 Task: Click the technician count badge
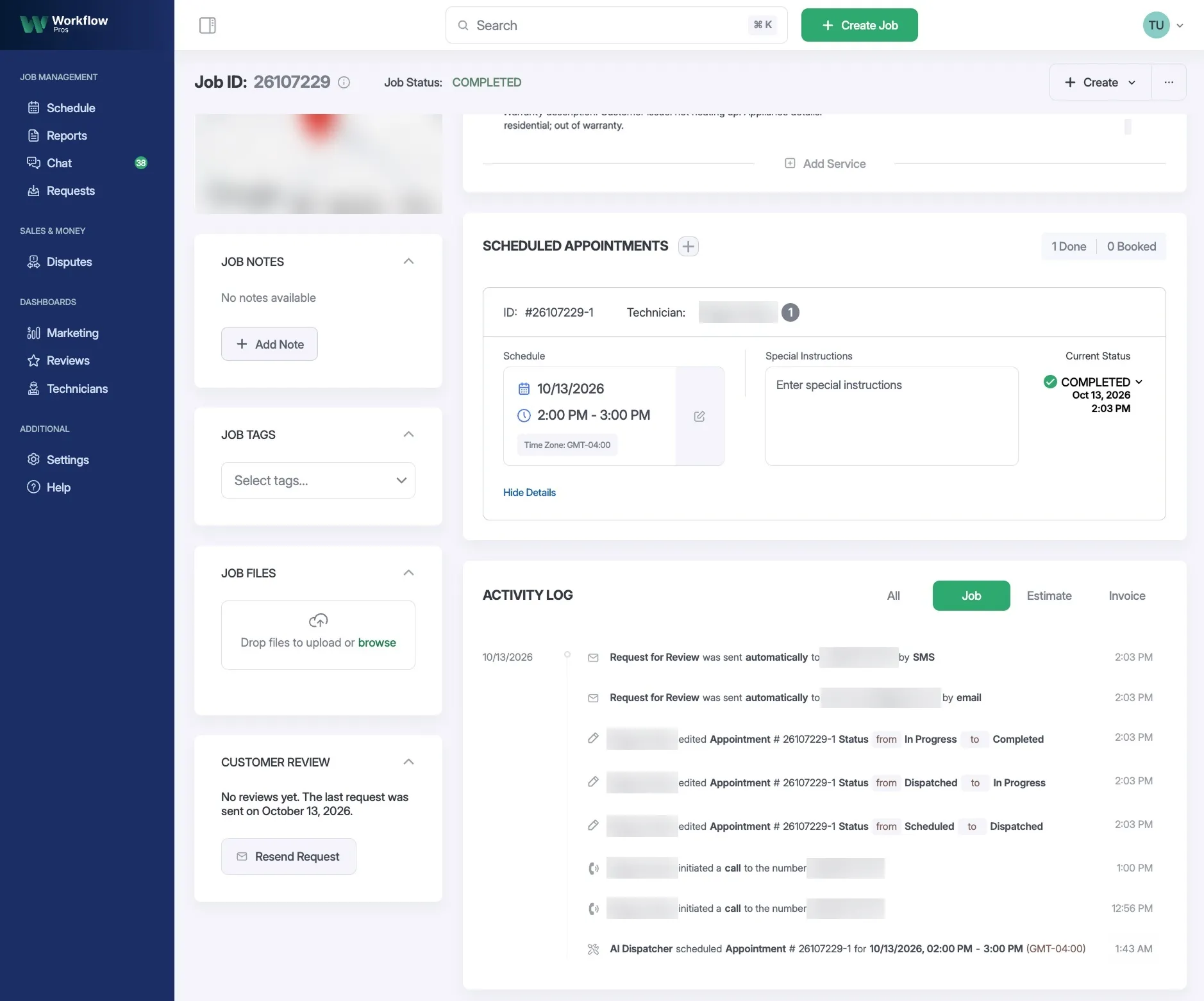pos(790,313)
